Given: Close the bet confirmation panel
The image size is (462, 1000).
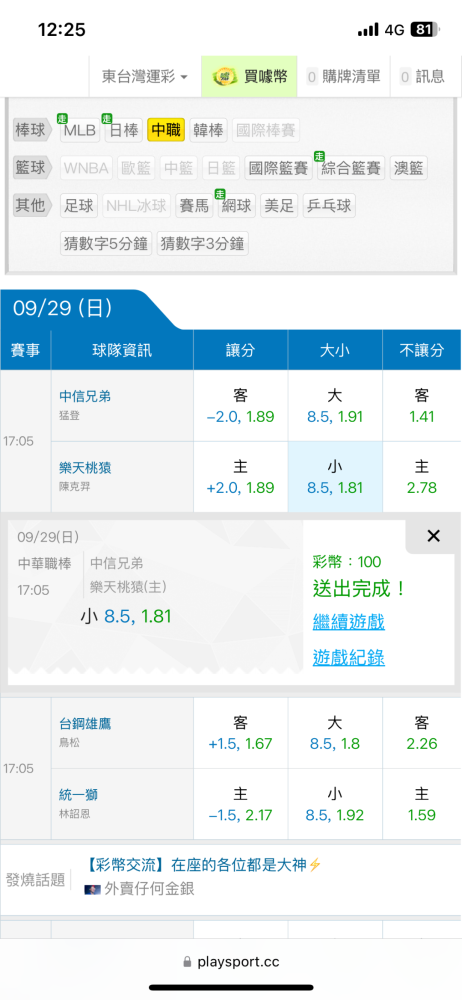Looking at the screenshot, I should [x=433, y=536].
